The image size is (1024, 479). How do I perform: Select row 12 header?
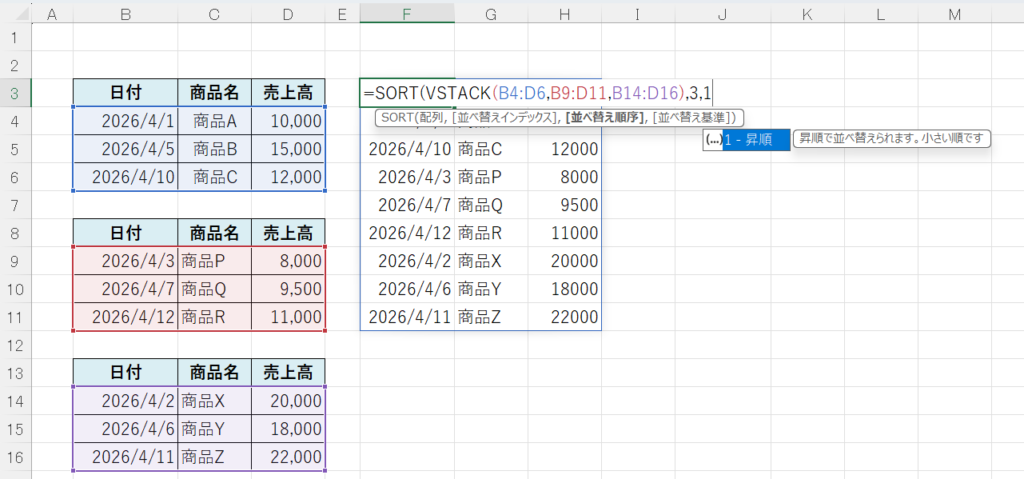click(x=16, y=345)
